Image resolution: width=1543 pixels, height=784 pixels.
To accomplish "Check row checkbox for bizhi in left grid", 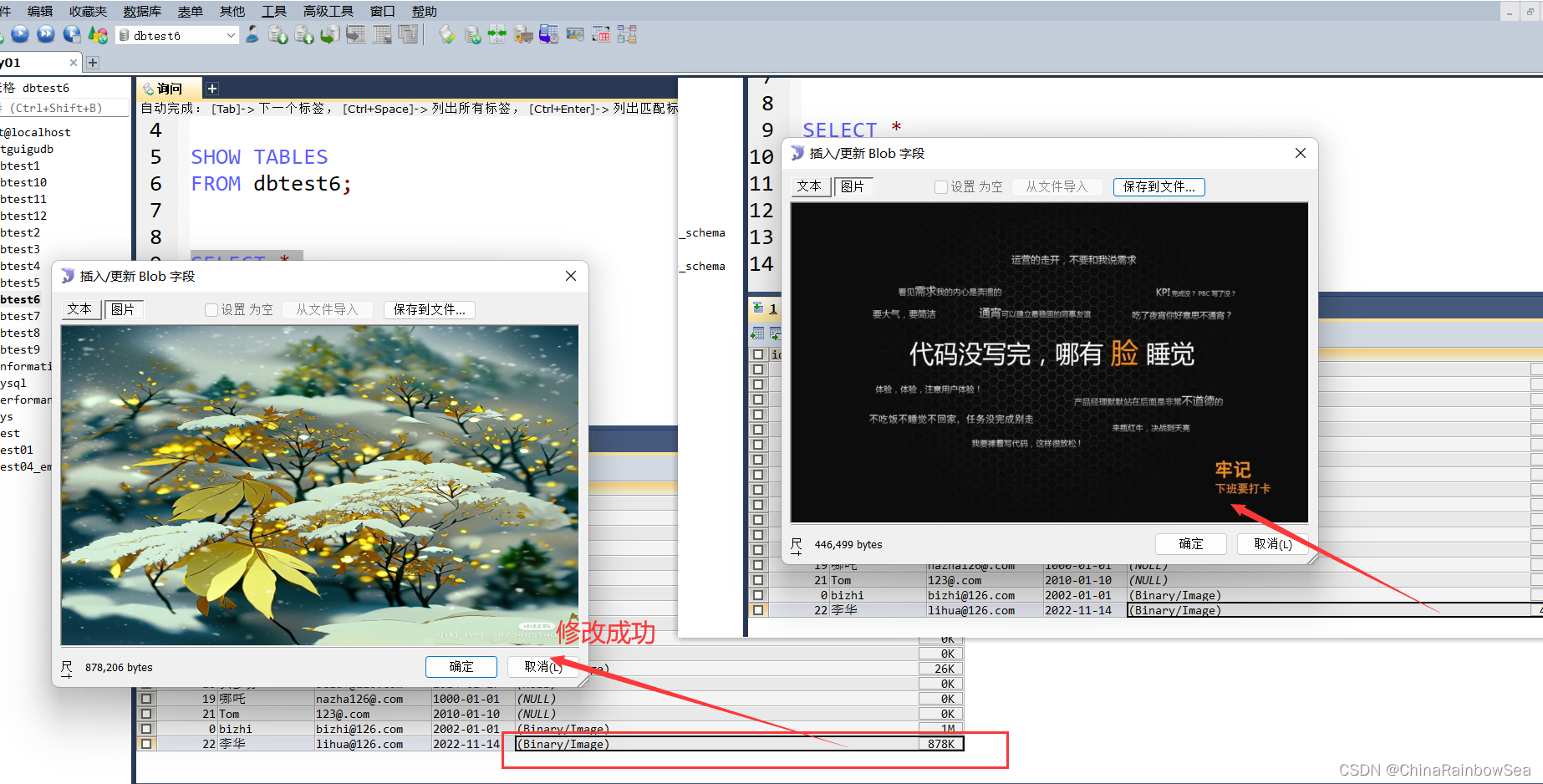I will pyautogui.click(x=147, y=729).
